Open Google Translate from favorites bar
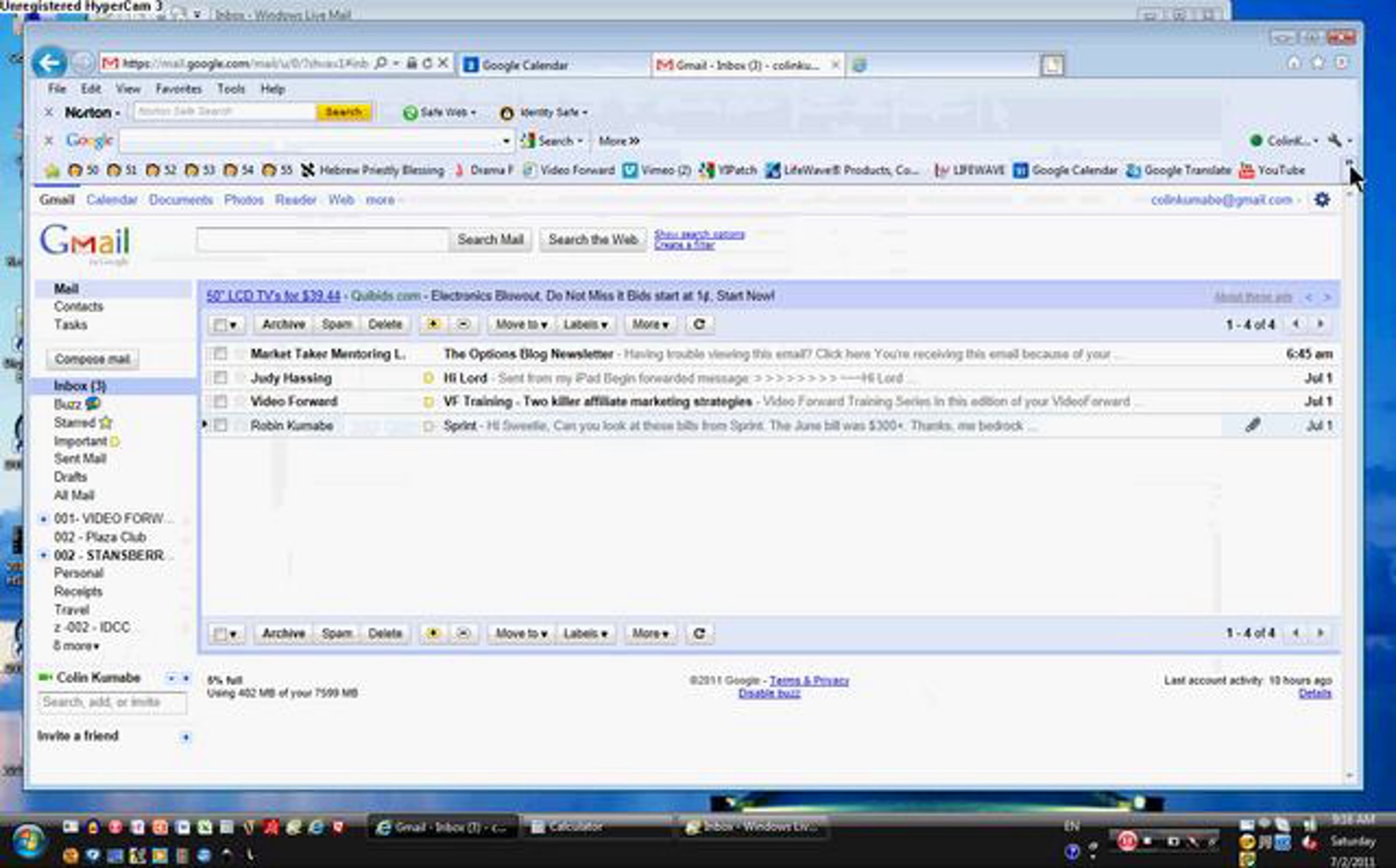This screenshot has width=1396, height=868. pos(1180,170)
